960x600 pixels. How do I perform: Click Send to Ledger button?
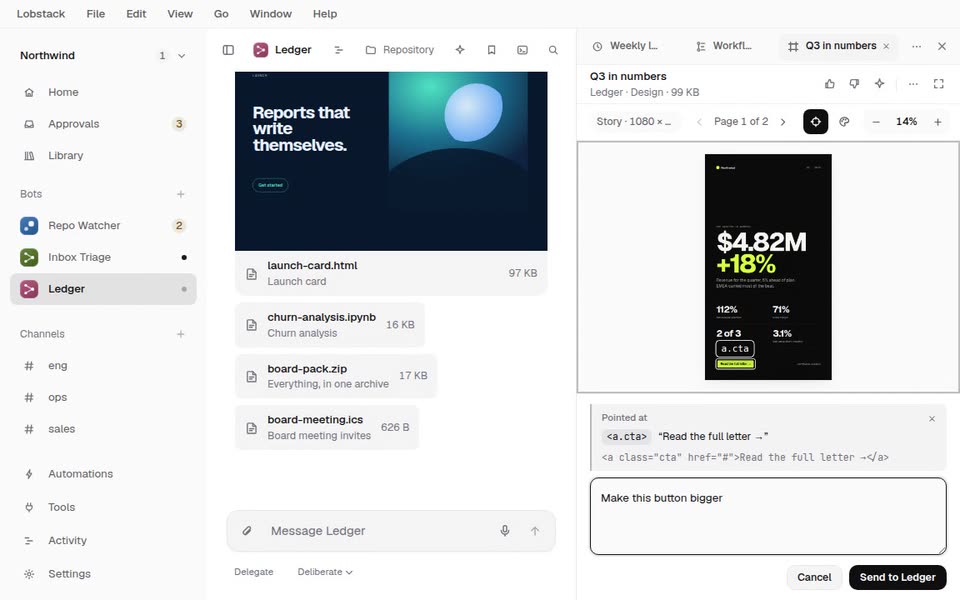(x=898, y=577)
